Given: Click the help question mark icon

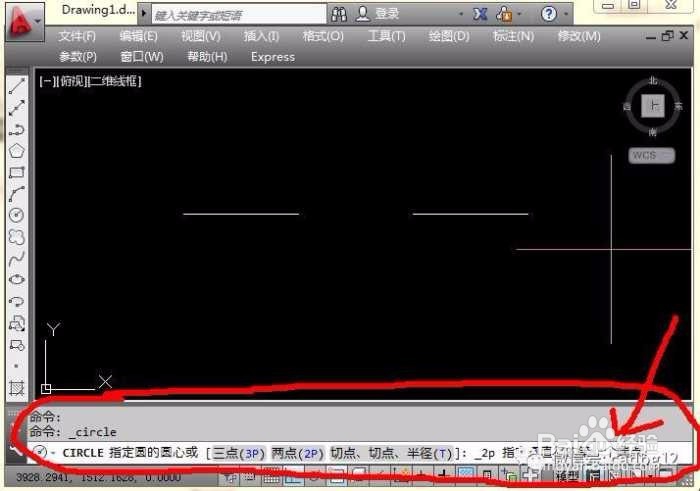Looking at the screenshot, I should pos(549,14).
